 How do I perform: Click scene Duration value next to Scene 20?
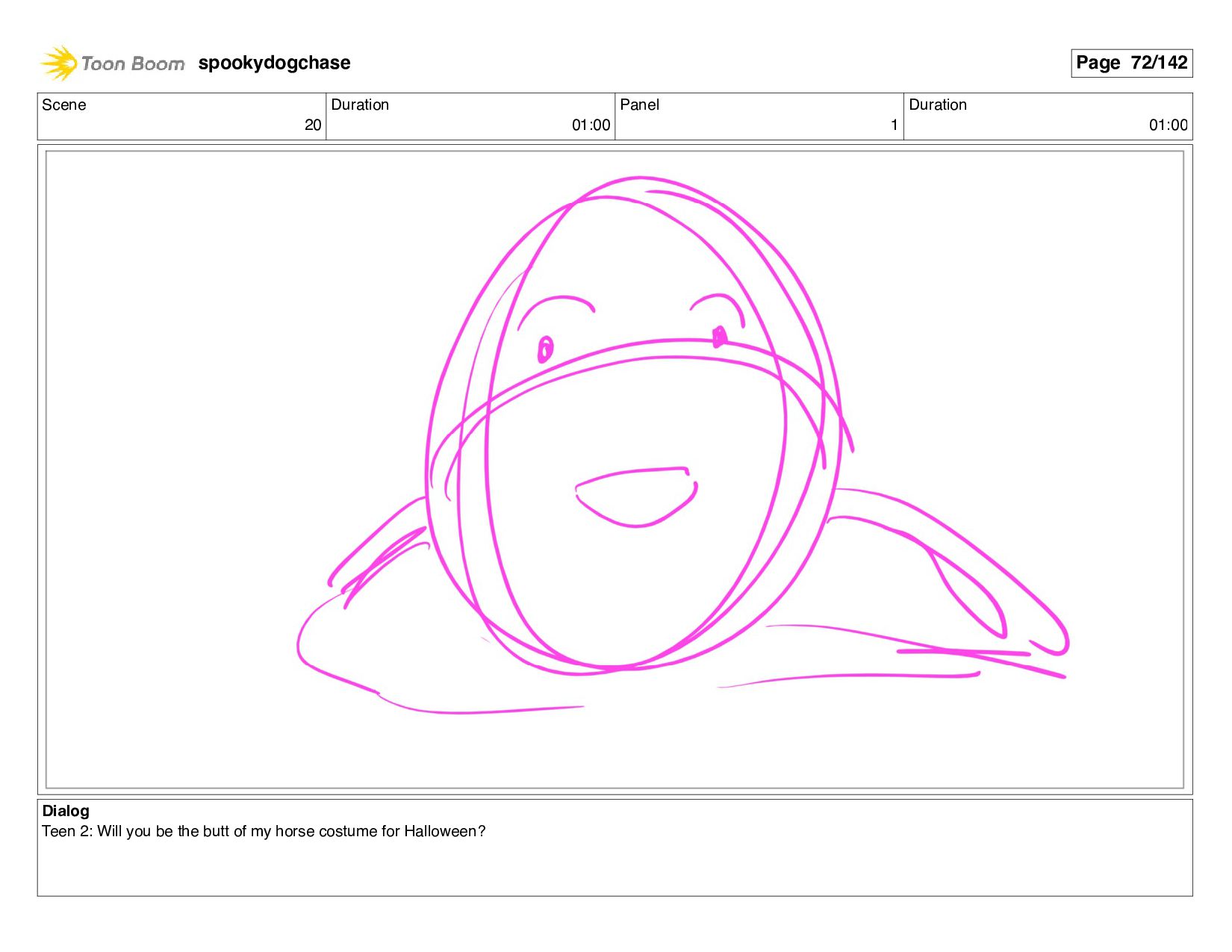[591, 125]
